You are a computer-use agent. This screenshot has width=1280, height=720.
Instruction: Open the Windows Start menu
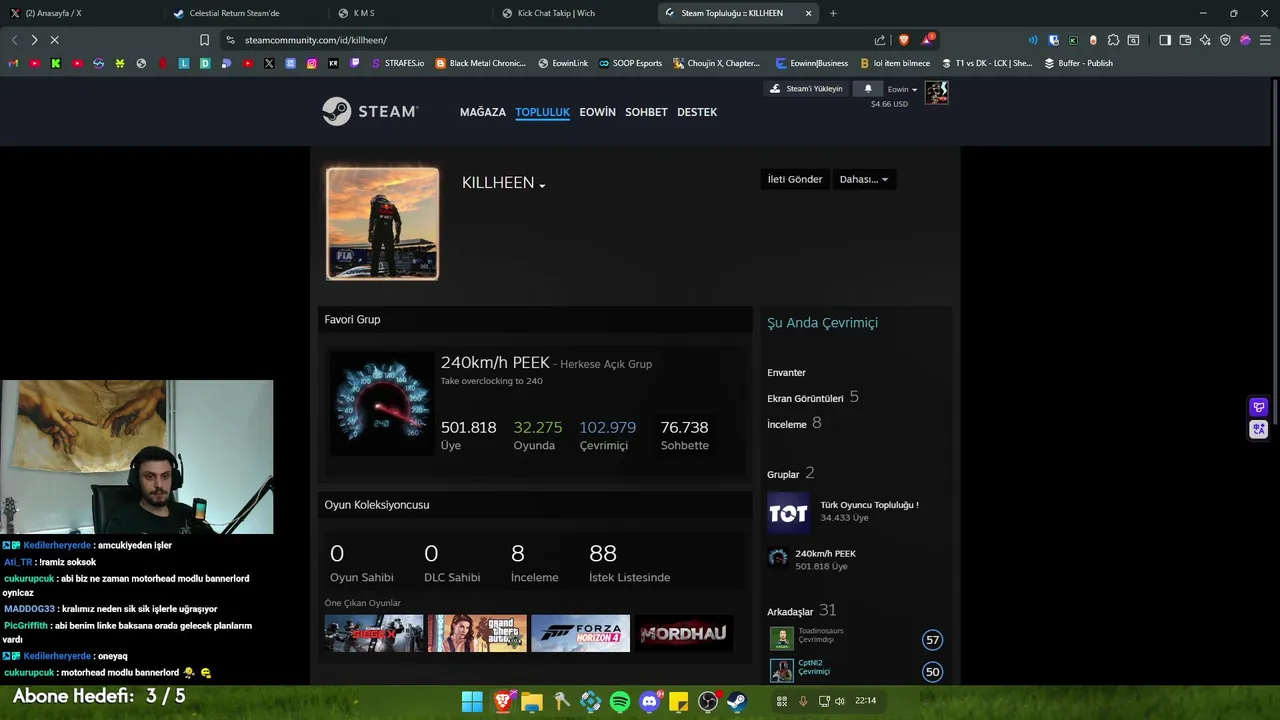(x=472, y=701)
